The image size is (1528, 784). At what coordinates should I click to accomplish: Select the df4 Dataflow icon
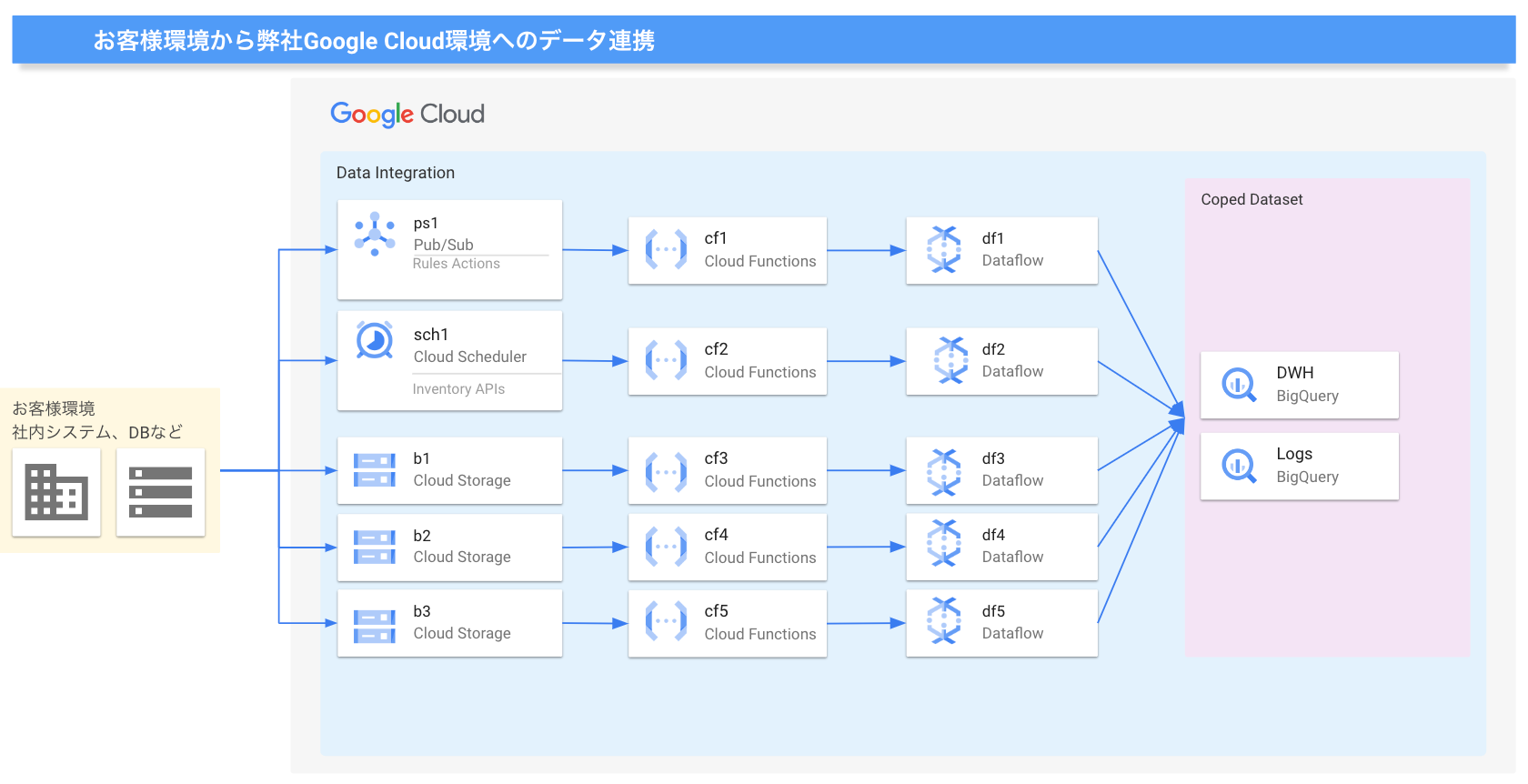pyautogui.click(x=944, y=543)
